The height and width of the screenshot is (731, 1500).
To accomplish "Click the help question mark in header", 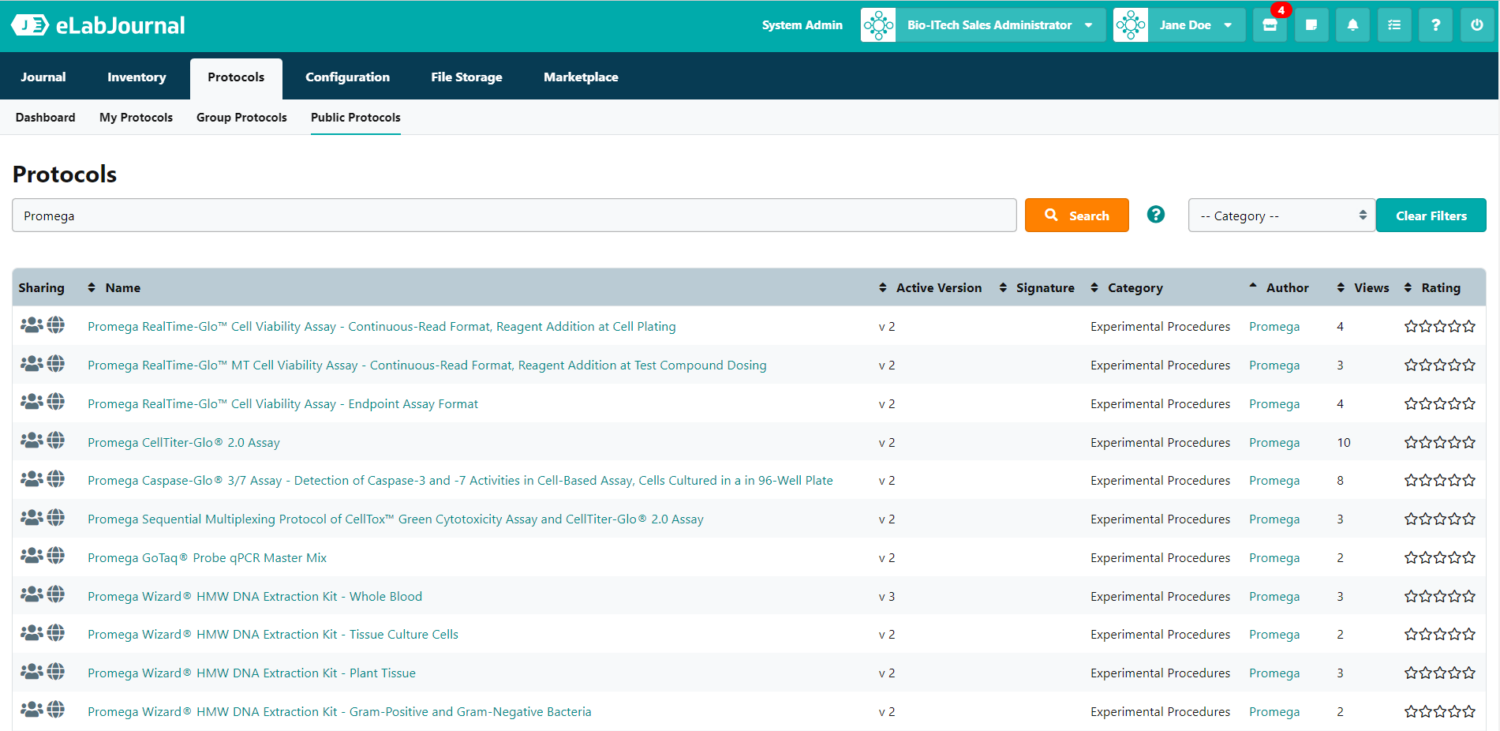I will pyautogui.click(x=1436, y=26).
